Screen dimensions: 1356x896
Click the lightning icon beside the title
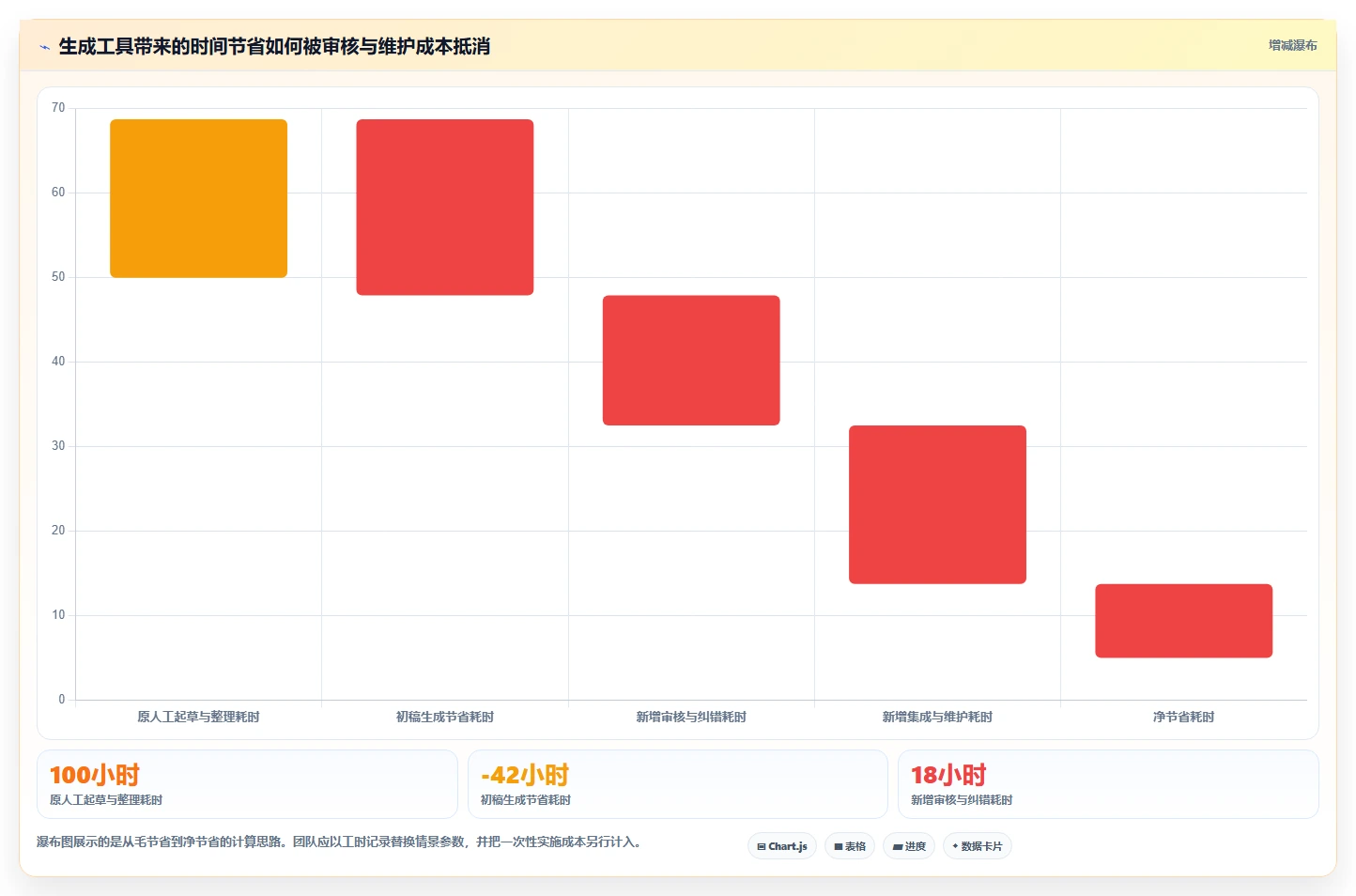[44, 47]
